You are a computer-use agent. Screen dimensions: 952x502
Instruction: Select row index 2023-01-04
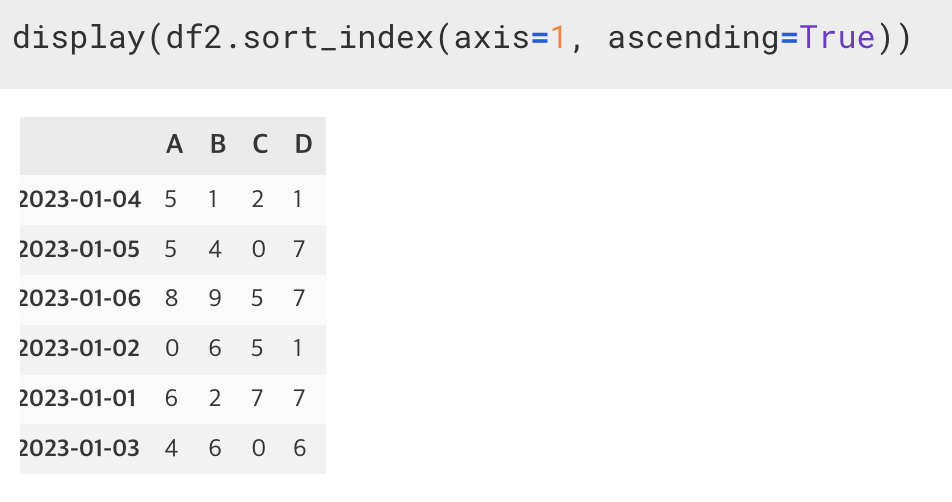[x=80, y=200]
